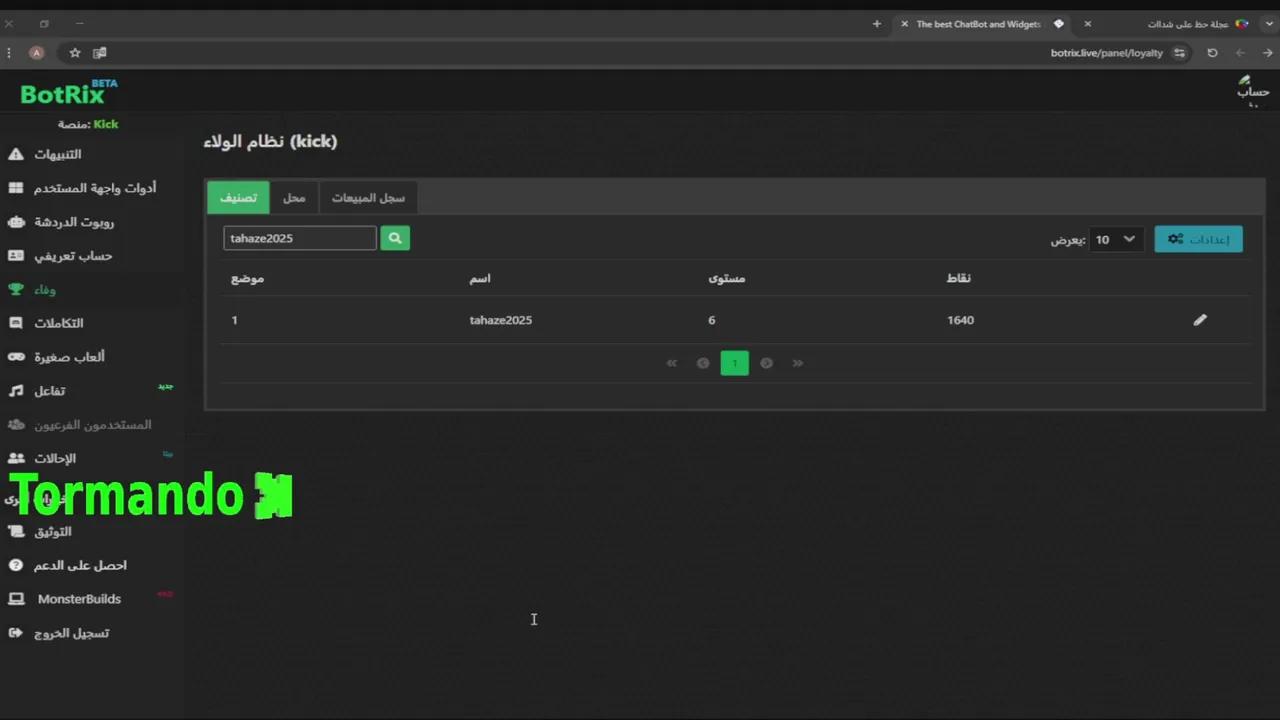Open the التوثيق documentation sidebar item
This screenshot has width=1280, height=720.
[40, 532]
